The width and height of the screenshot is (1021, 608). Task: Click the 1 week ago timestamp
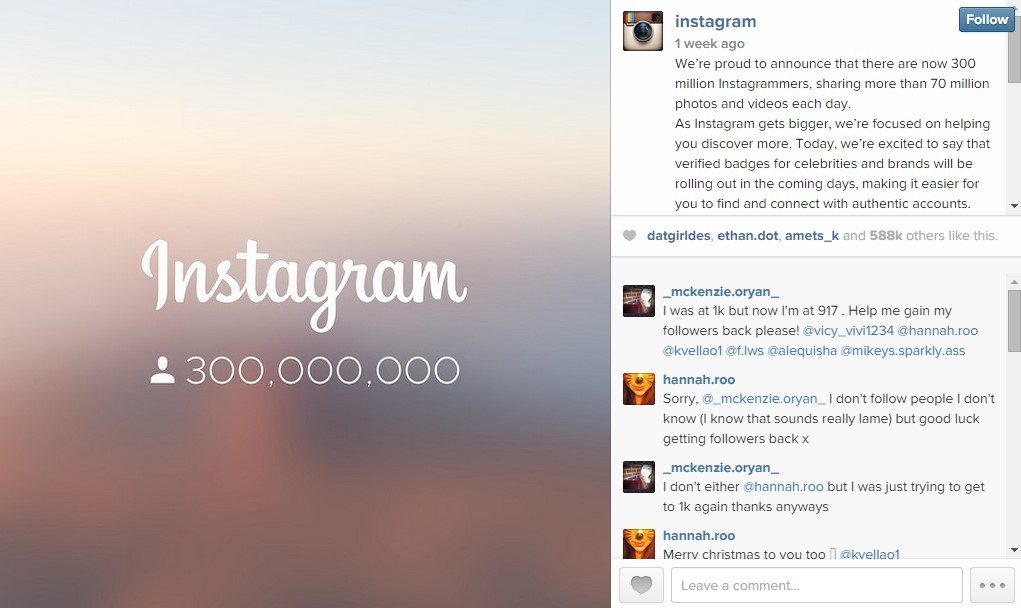coord(710,43)
